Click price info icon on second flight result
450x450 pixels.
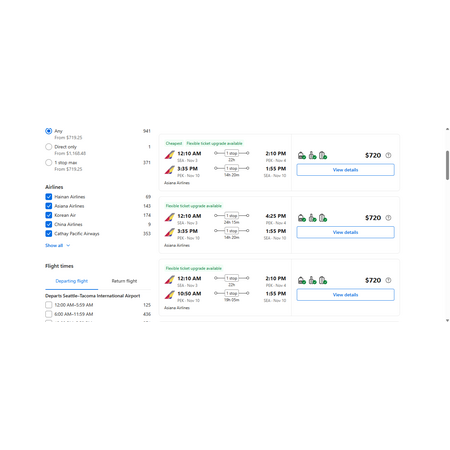(388, 218)
